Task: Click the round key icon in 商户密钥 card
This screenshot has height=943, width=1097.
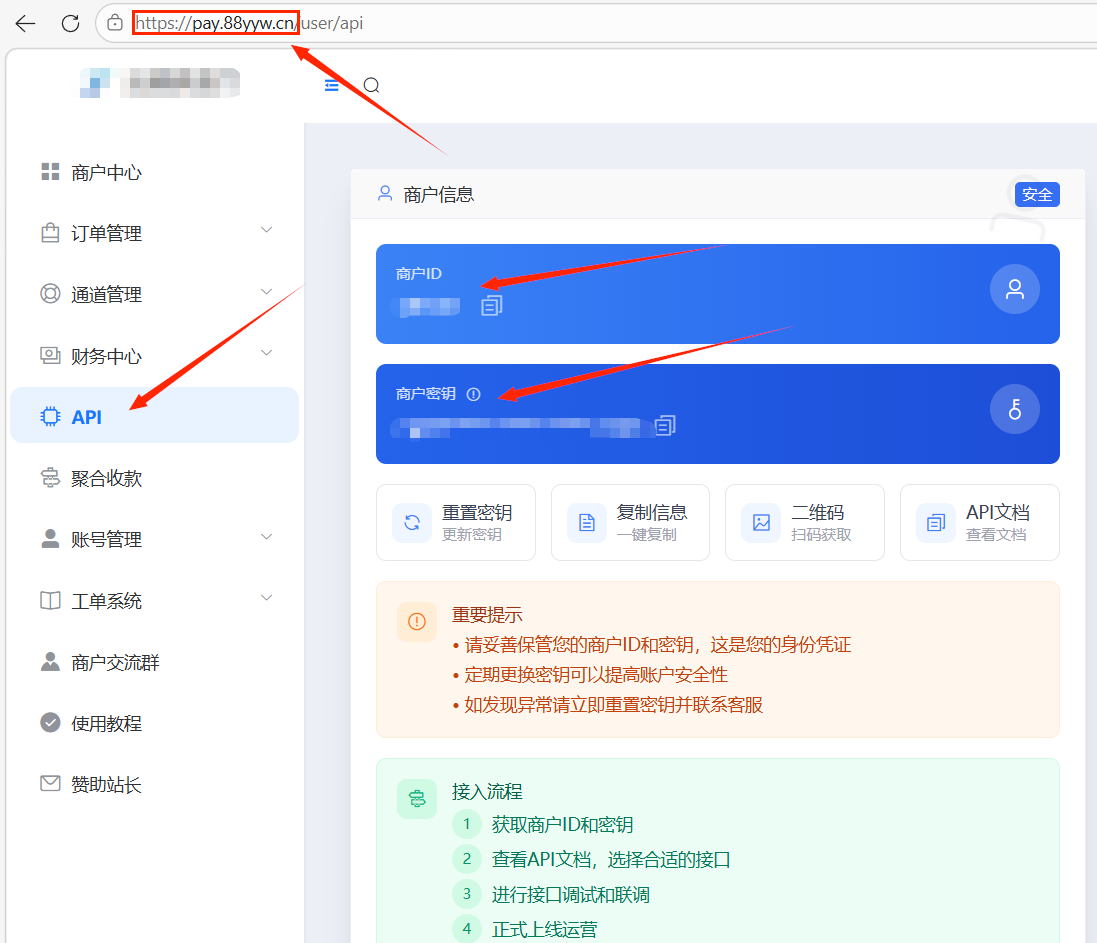Action: click(x=1014, y=409)
